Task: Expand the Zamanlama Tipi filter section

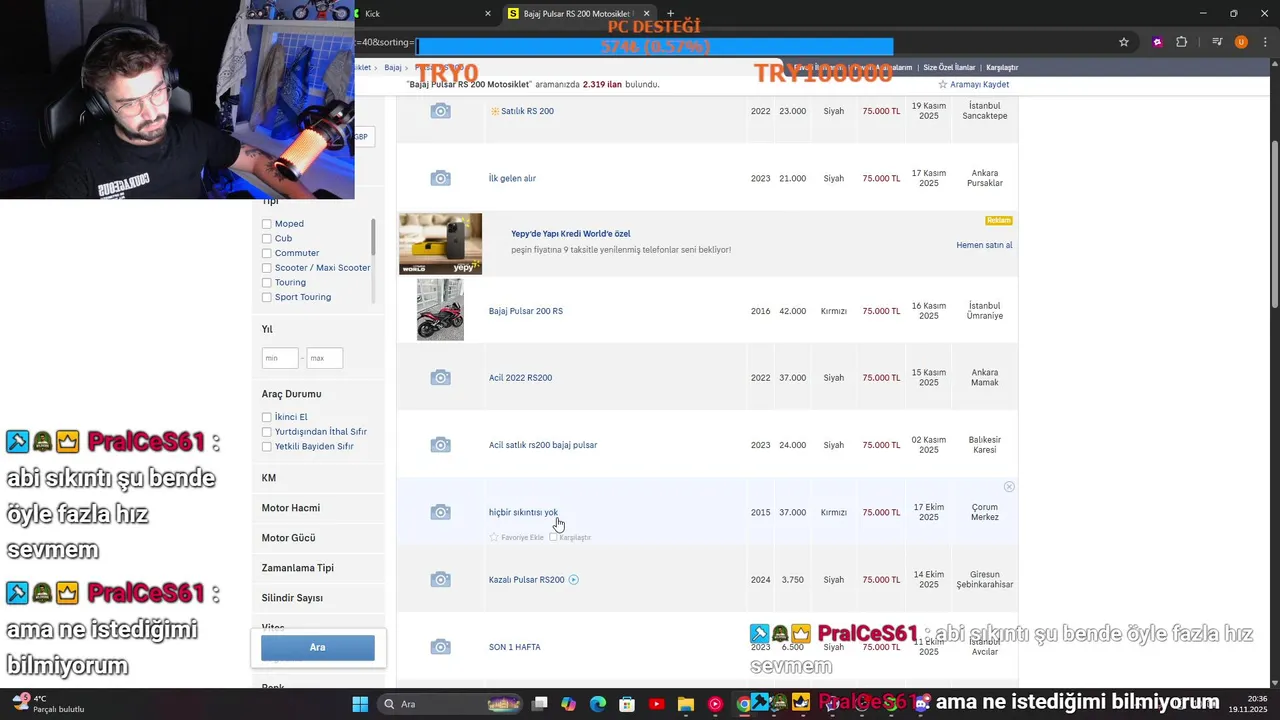Action: coord(318,568)
